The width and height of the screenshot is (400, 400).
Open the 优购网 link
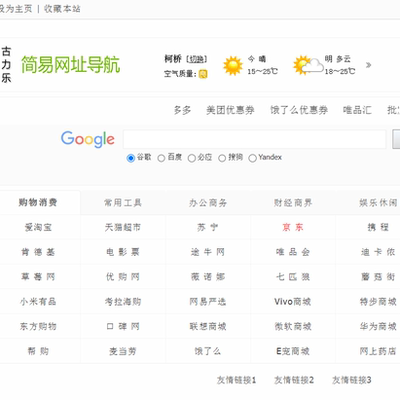123,277
